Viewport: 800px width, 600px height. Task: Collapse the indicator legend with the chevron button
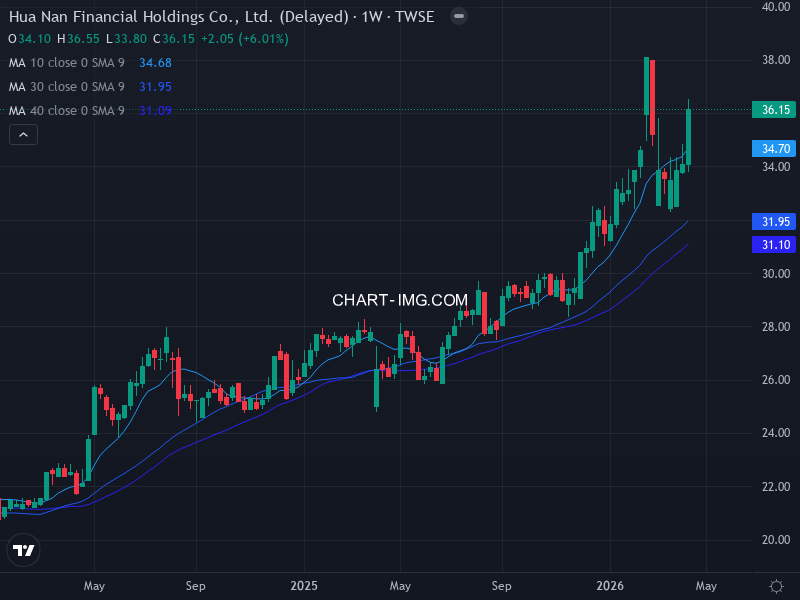(x=23, y=135)
